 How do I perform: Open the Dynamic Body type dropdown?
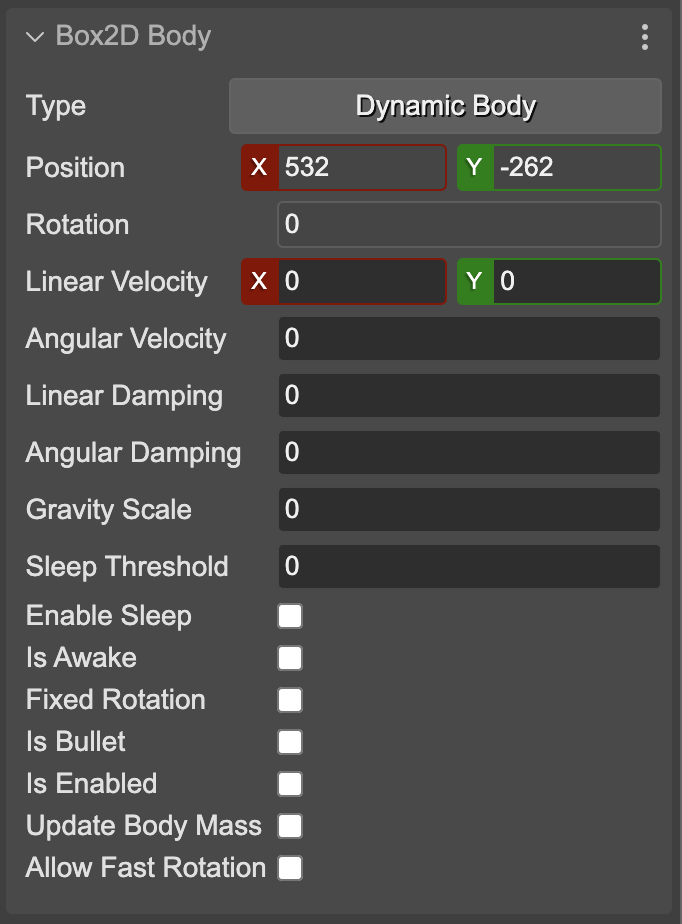[x=445, y=106]
